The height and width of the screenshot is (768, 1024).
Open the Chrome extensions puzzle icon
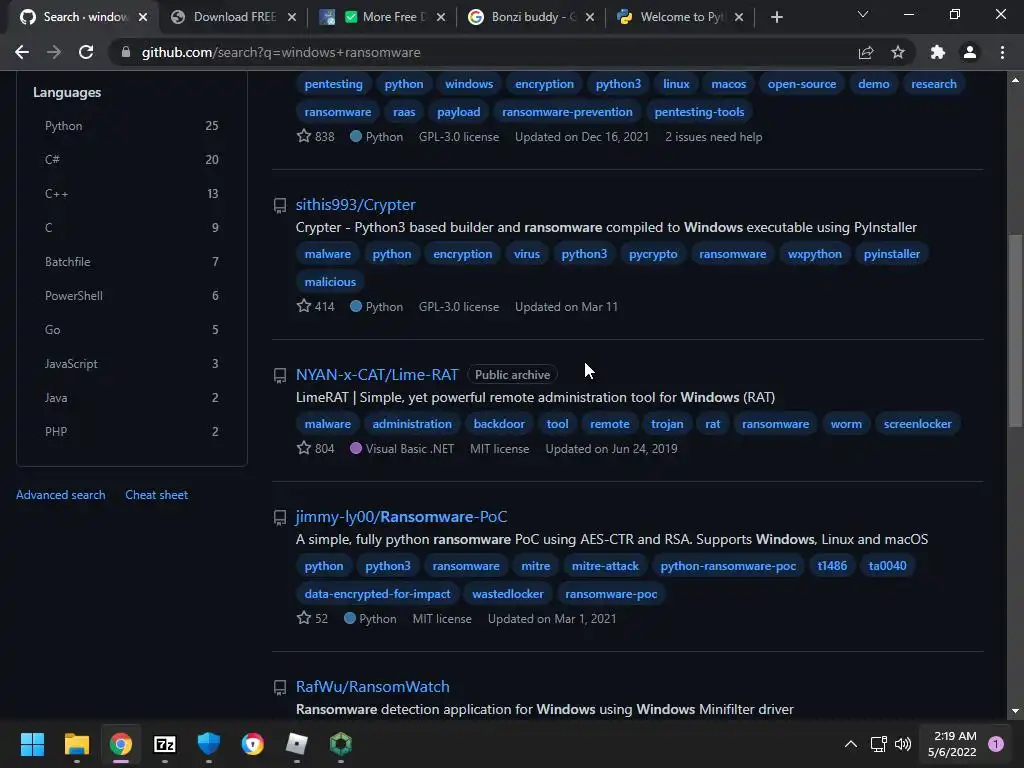click(938, 52)
